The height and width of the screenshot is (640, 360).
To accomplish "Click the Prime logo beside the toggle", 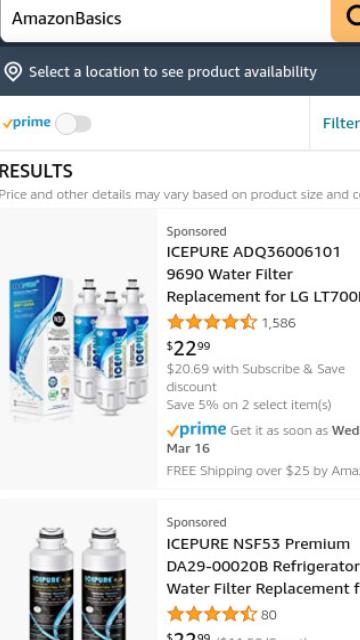I will point(27,123).
